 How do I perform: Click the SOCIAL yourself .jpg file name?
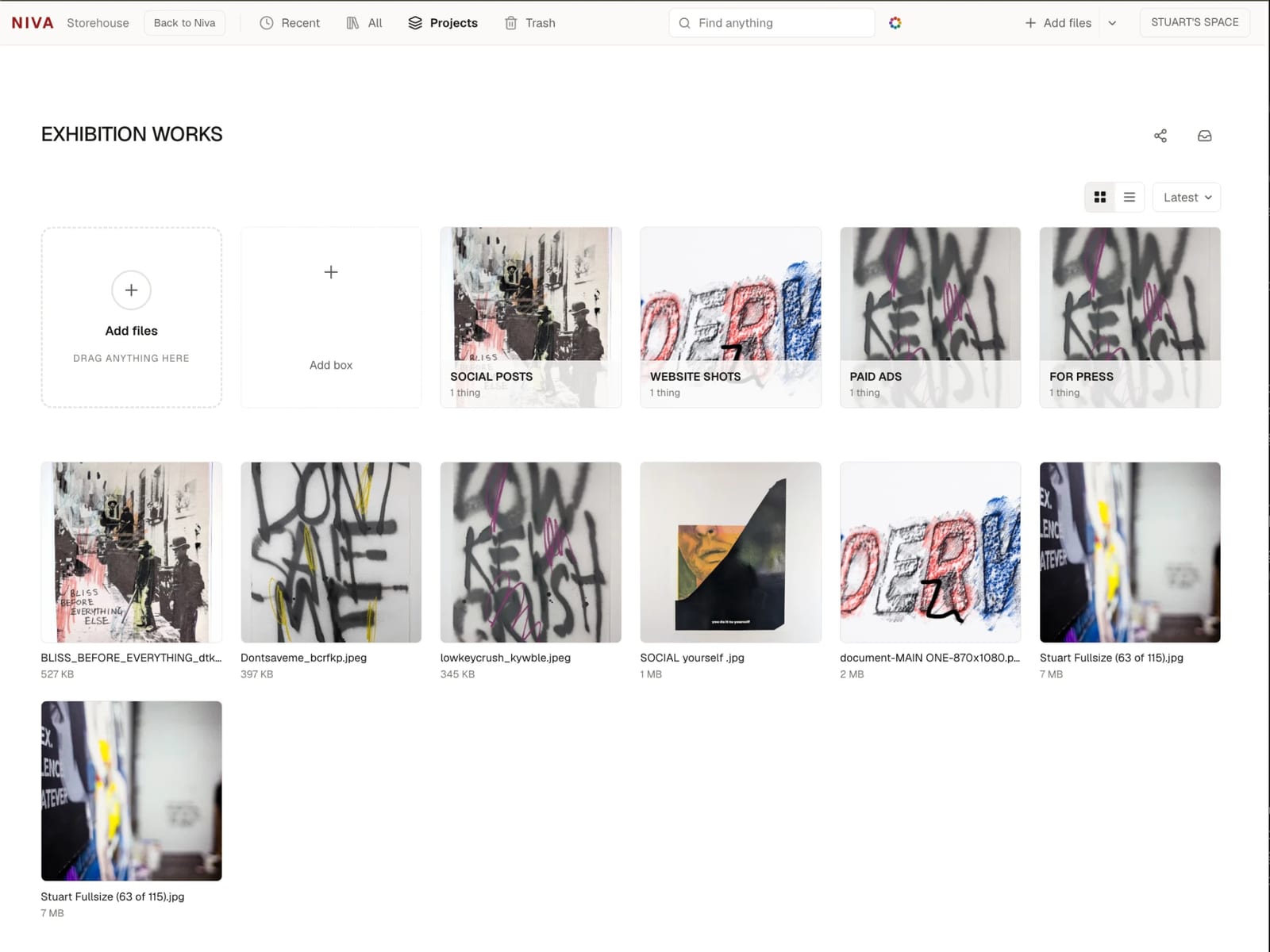tap(692, 658)
